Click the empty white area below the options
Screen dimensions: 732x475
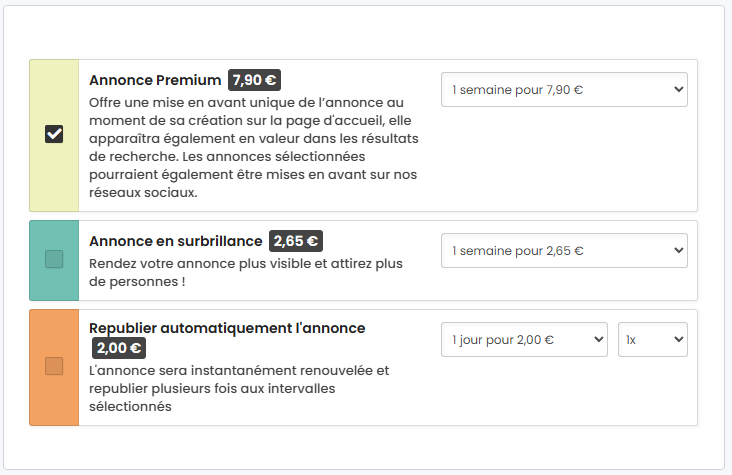tap(365, 446)
